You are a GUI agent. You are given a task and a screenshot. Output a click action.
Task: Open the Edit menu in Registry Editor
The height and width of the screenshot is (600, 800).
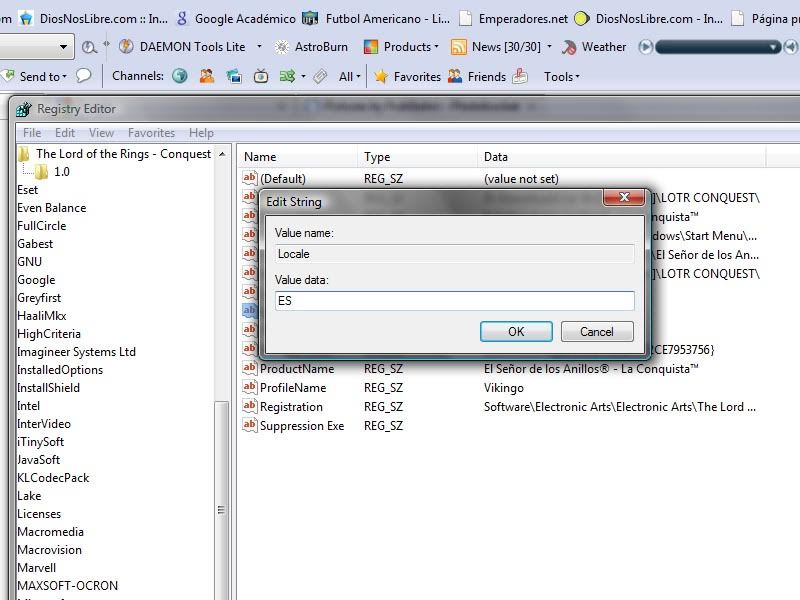point(65,133)
